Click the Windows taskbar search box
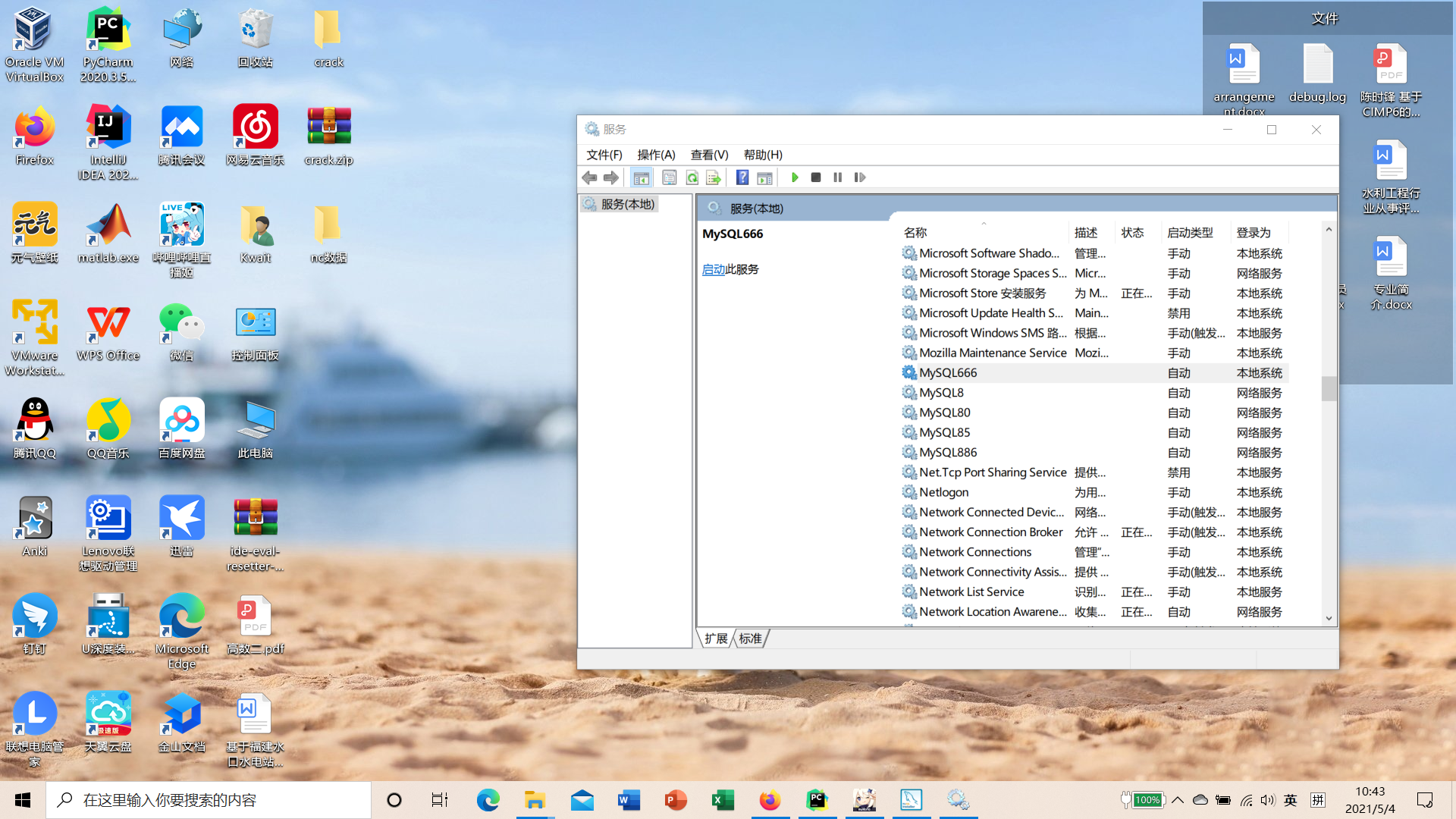 tap(209, 800)
